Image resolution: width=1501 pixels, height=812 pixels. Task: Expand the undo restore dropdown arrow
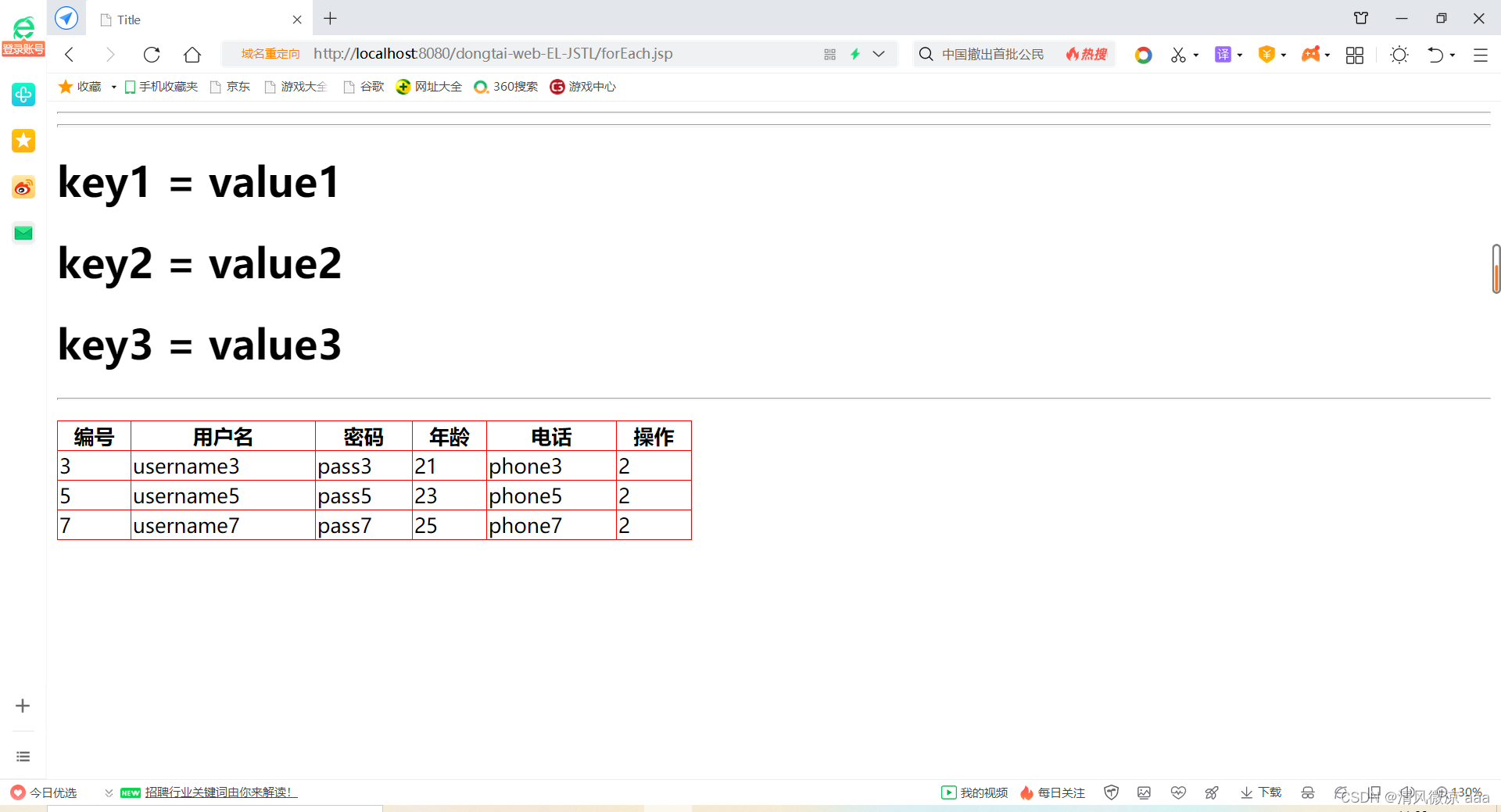tap(1453, 55)
